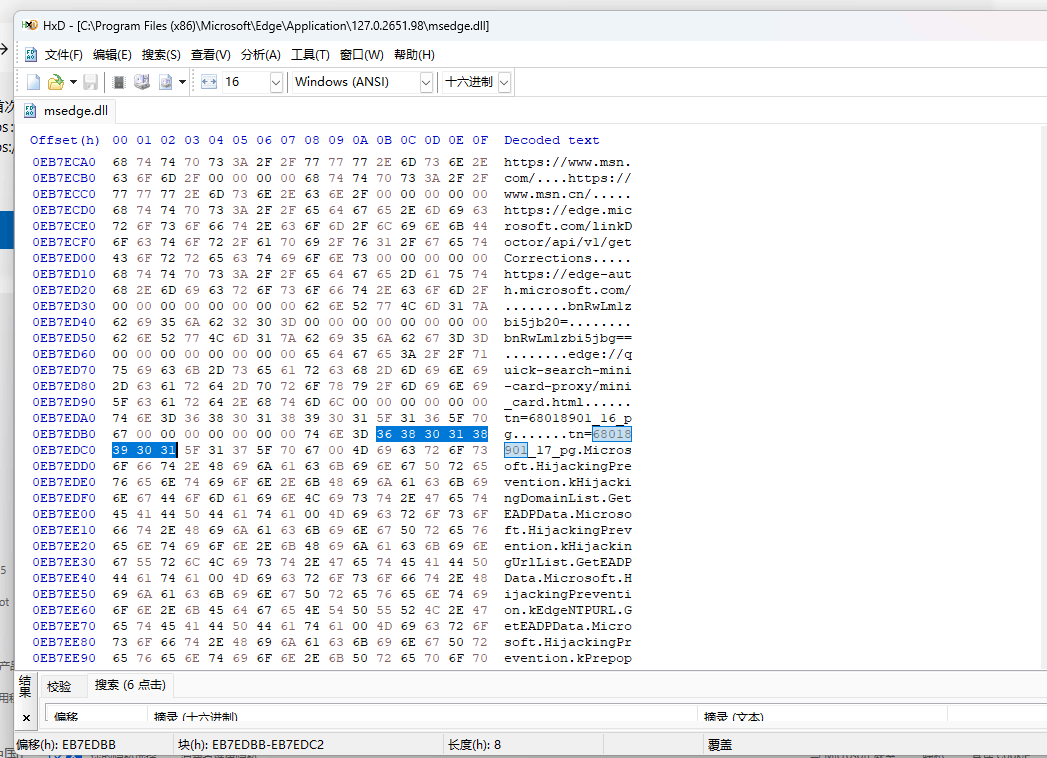This screenshot has width=1047, height=758.
Task: Select the msedge.dll file tab
Action: 66,111
